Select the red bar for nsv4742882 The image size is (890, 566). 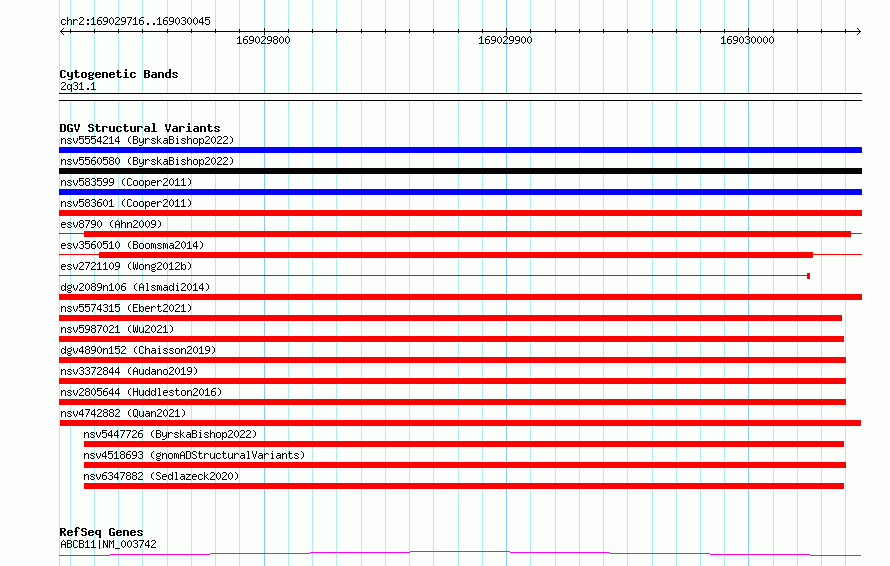pos(460,423)
